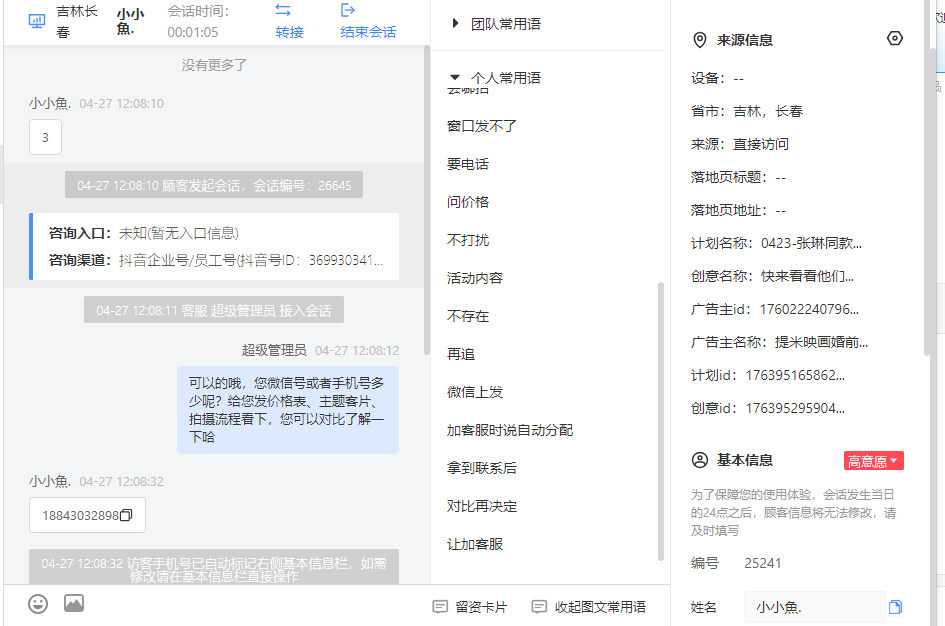Select the 问价格 quick phrase
Image resolution: width=945 pixels, height=626 pixels.
click(x=468, y=202)
